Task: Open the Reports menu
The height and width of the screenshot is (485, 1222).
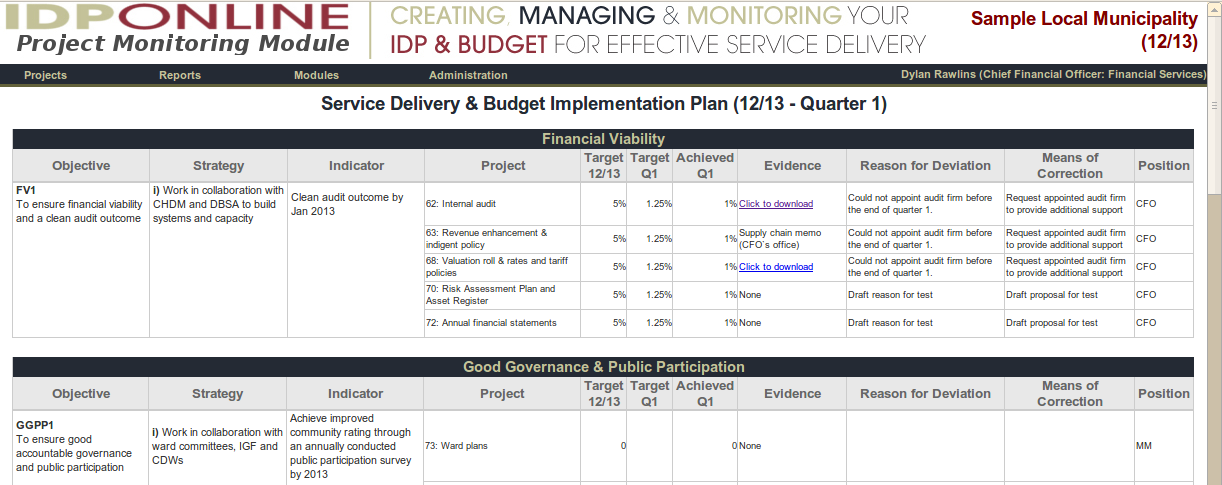Action: (180, 75)
